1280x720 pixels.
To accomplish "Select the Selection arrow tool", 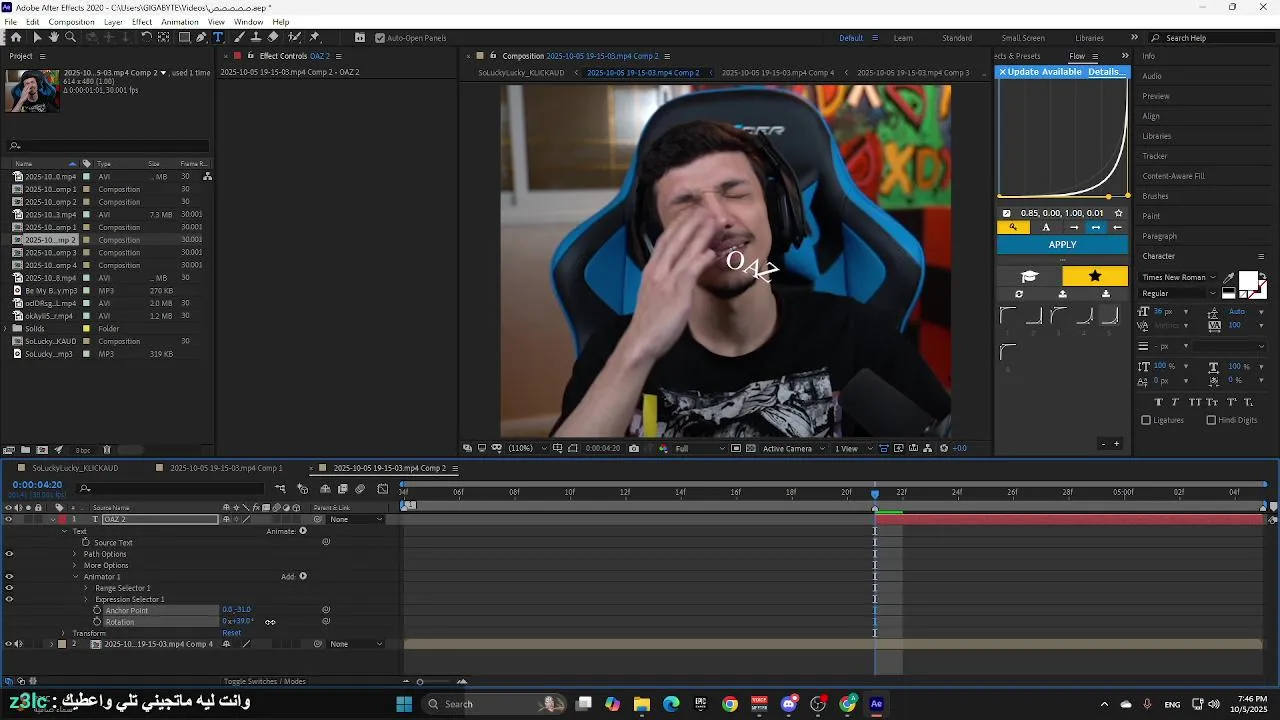I will (x=37, y=37).
